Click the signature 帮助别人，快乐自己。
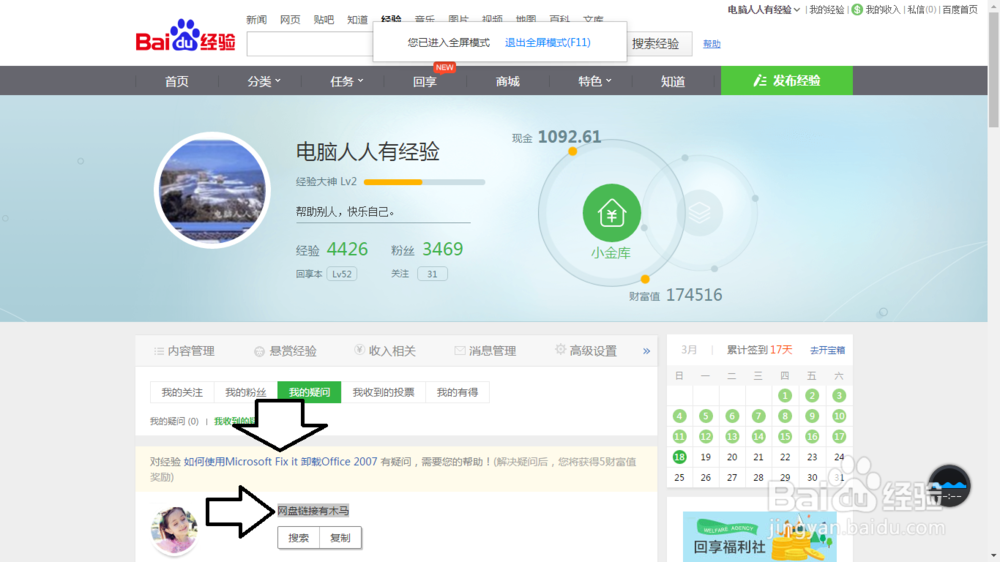Screen dimensions: 1000x562 coord(345,212)
